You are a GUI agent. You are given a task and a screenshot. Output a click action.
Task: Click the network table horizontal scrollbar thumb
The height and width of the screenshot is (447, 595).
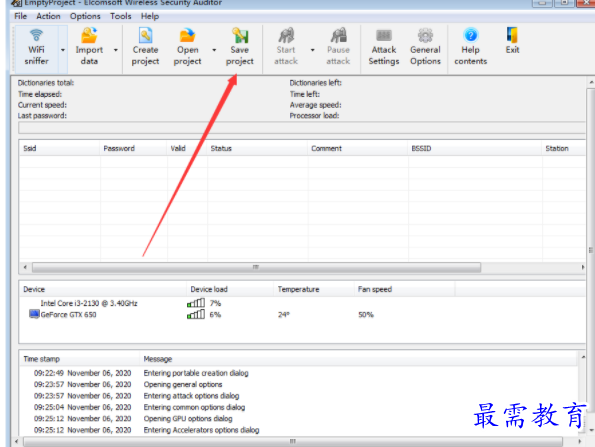pyautogui.click(x=257, y=267)
